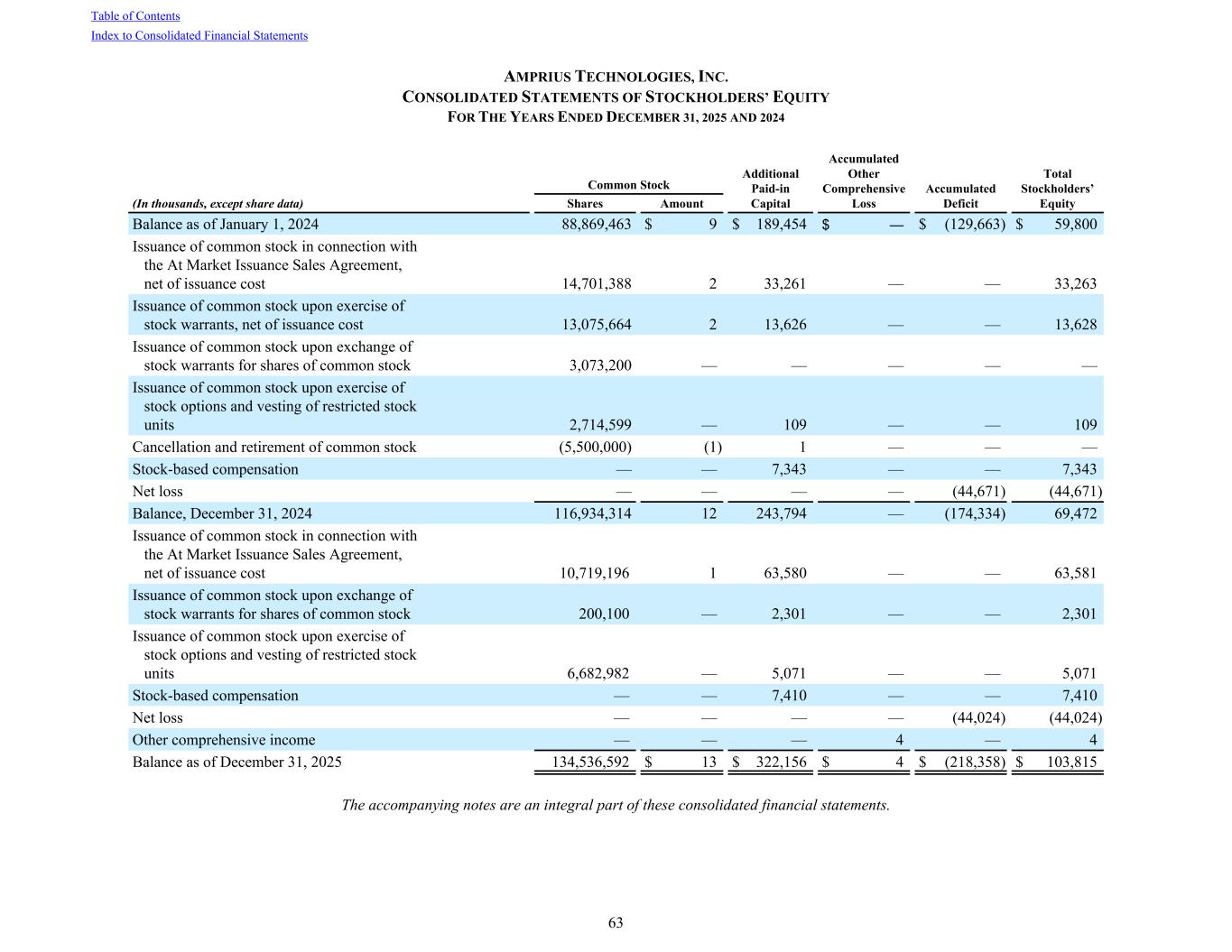Select the Balance, December 31, 2024 row label
1232x952 pixels.
(x=222, y=514)
